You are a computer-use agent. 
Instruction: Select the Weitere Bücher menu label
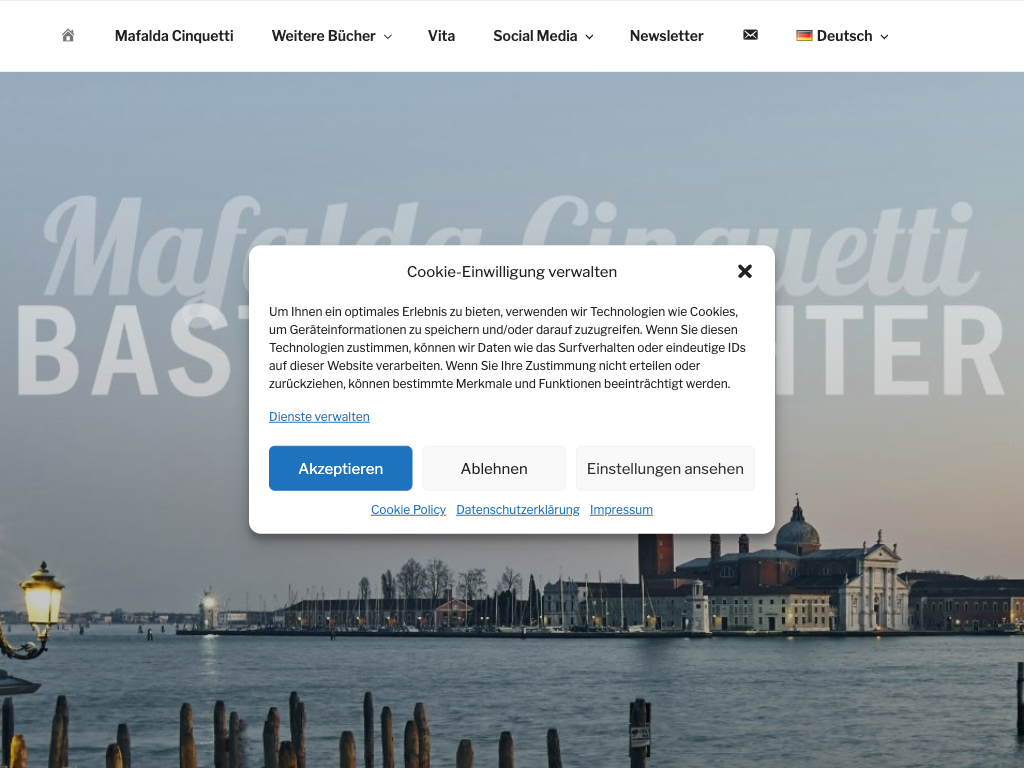(x=323, y=36)
